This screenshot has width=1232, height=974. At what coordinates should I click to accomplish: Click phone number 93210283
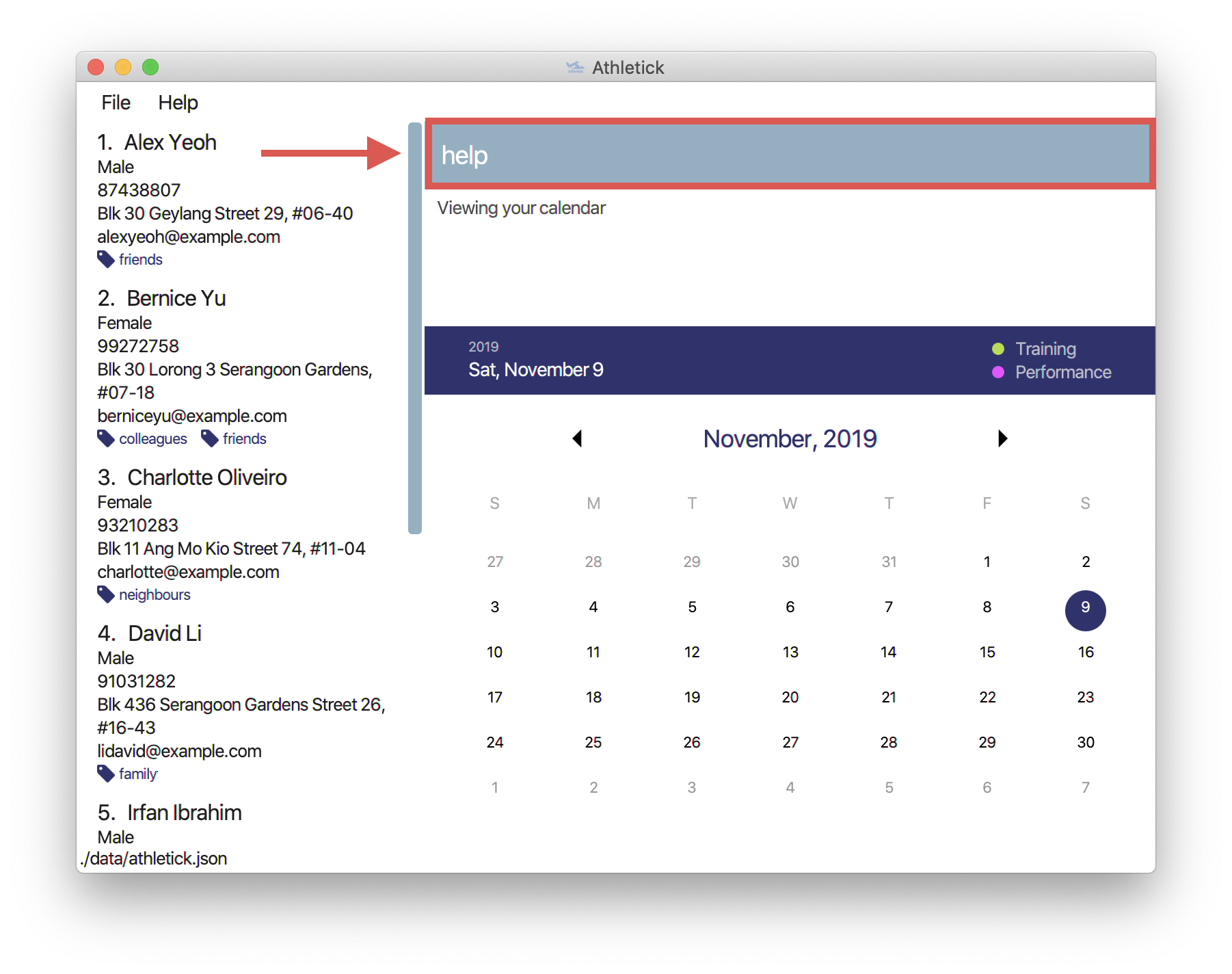(137, 525)
